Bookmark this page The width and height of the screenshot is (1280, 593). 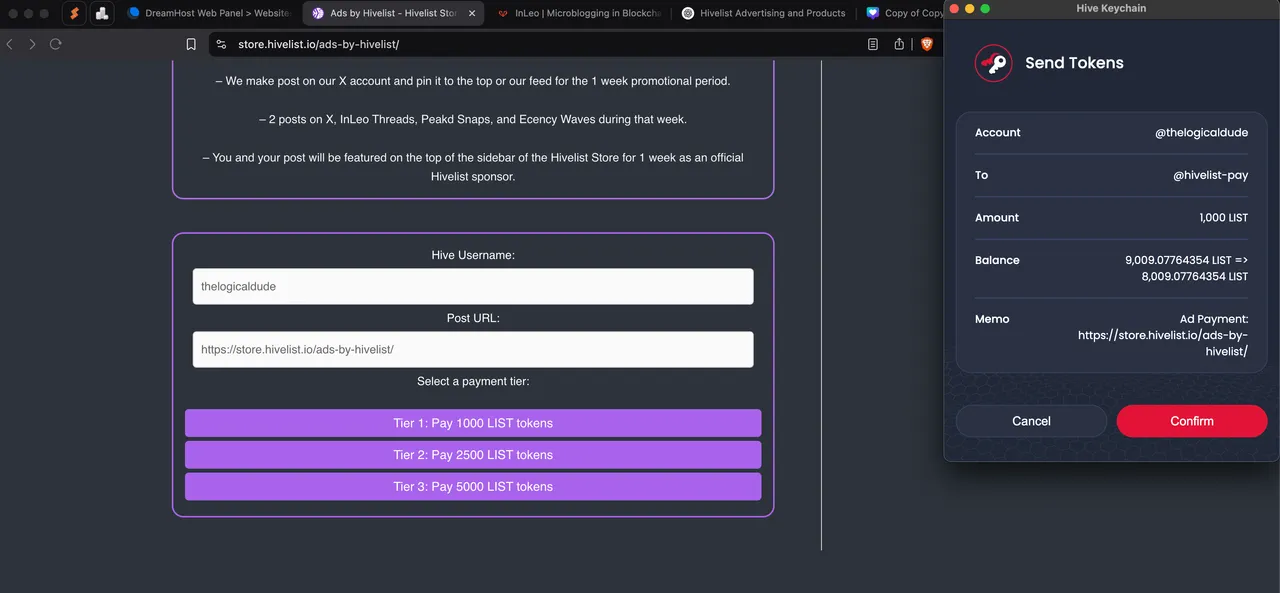[191, 44]
